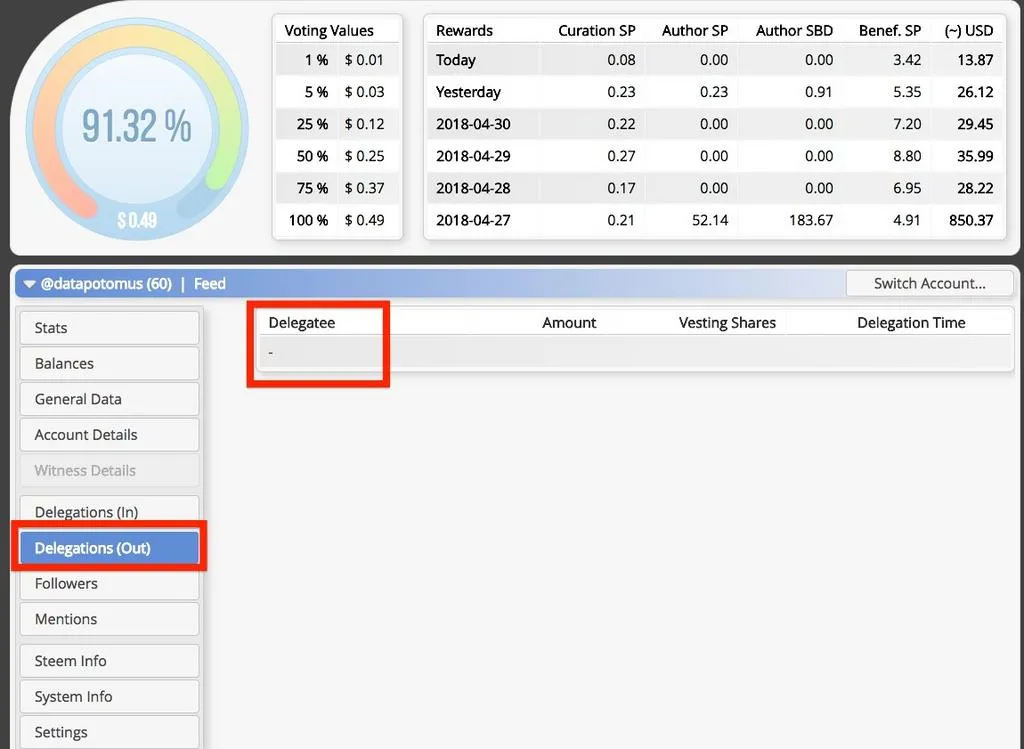View Account Details
1024x749 pixels.
[109, 435]
